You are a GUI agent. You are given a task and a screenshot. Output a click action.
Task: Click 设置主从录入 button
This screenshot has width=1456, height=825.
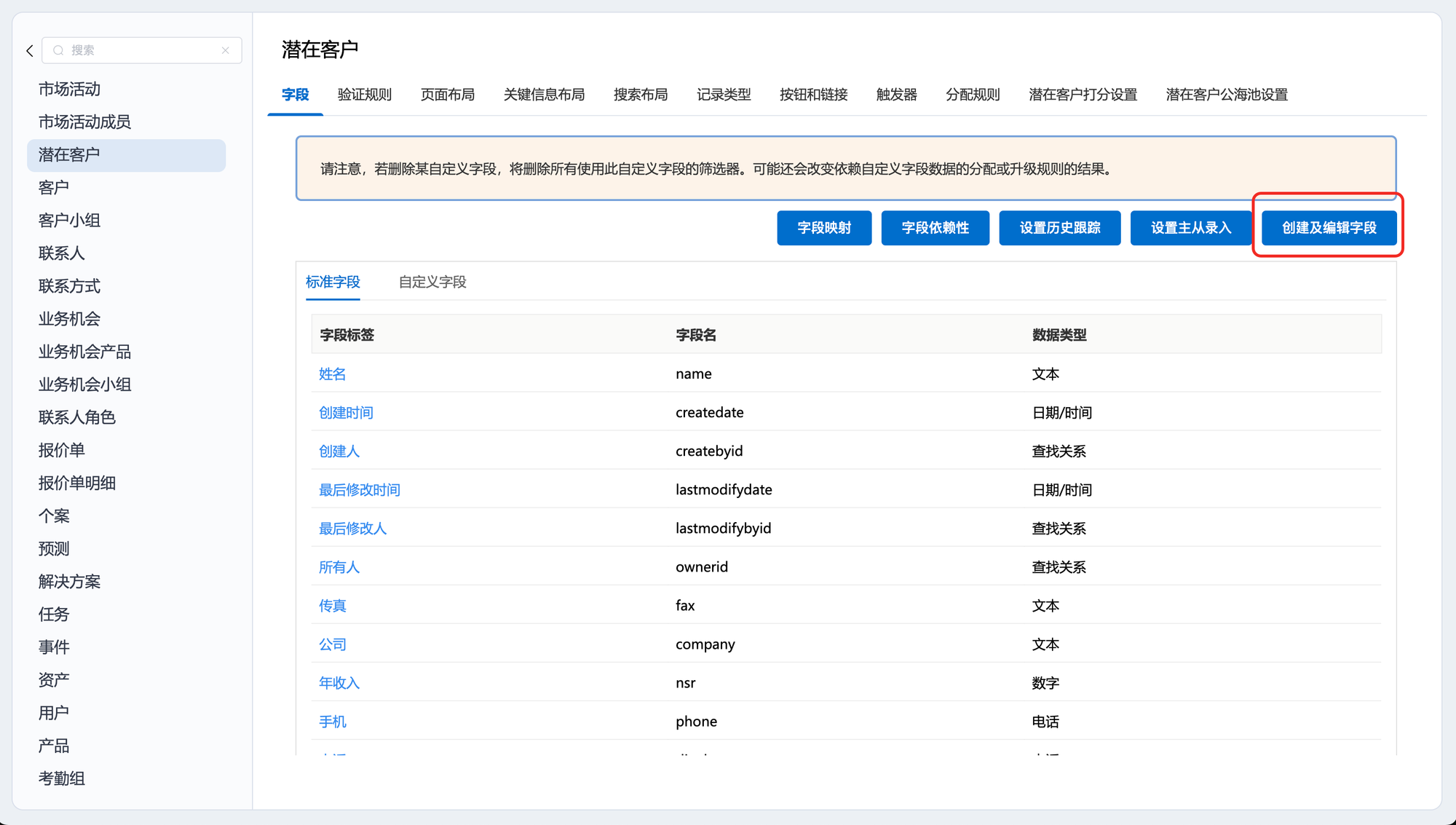pos(1190,228)
